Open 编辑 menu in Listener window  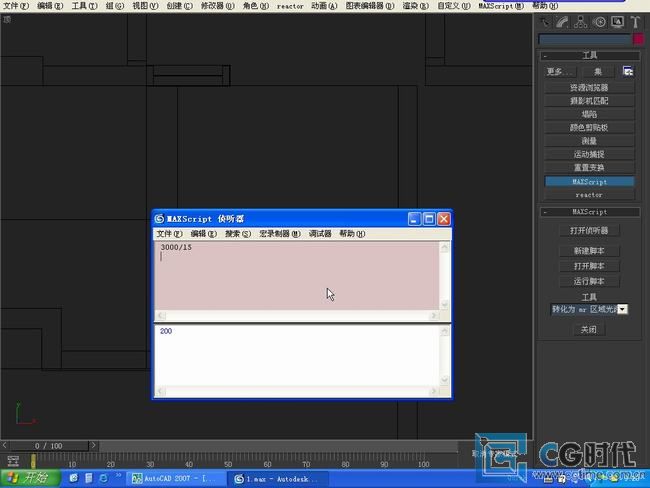click(x=204, y=234)
